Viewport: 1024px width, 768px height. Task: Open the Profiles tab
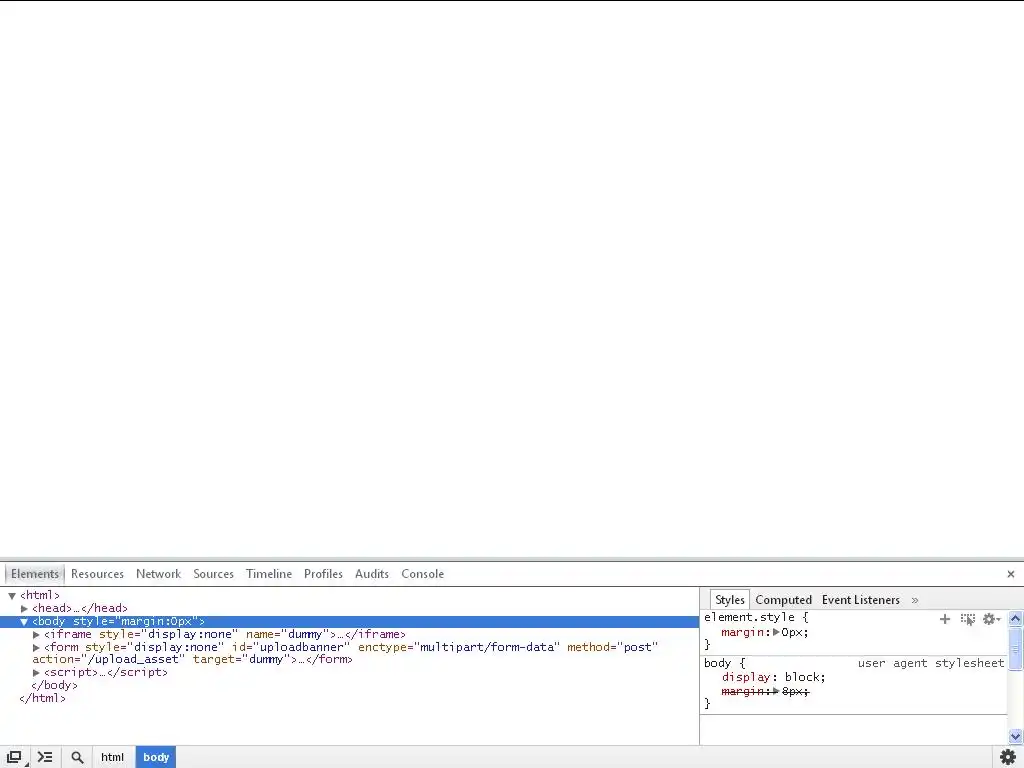323,574
